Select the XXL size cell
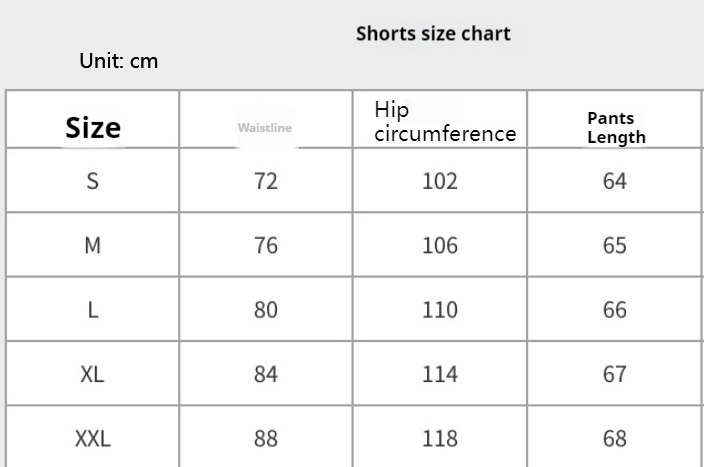This screenshot has height=467, width=704. (93, 438)
